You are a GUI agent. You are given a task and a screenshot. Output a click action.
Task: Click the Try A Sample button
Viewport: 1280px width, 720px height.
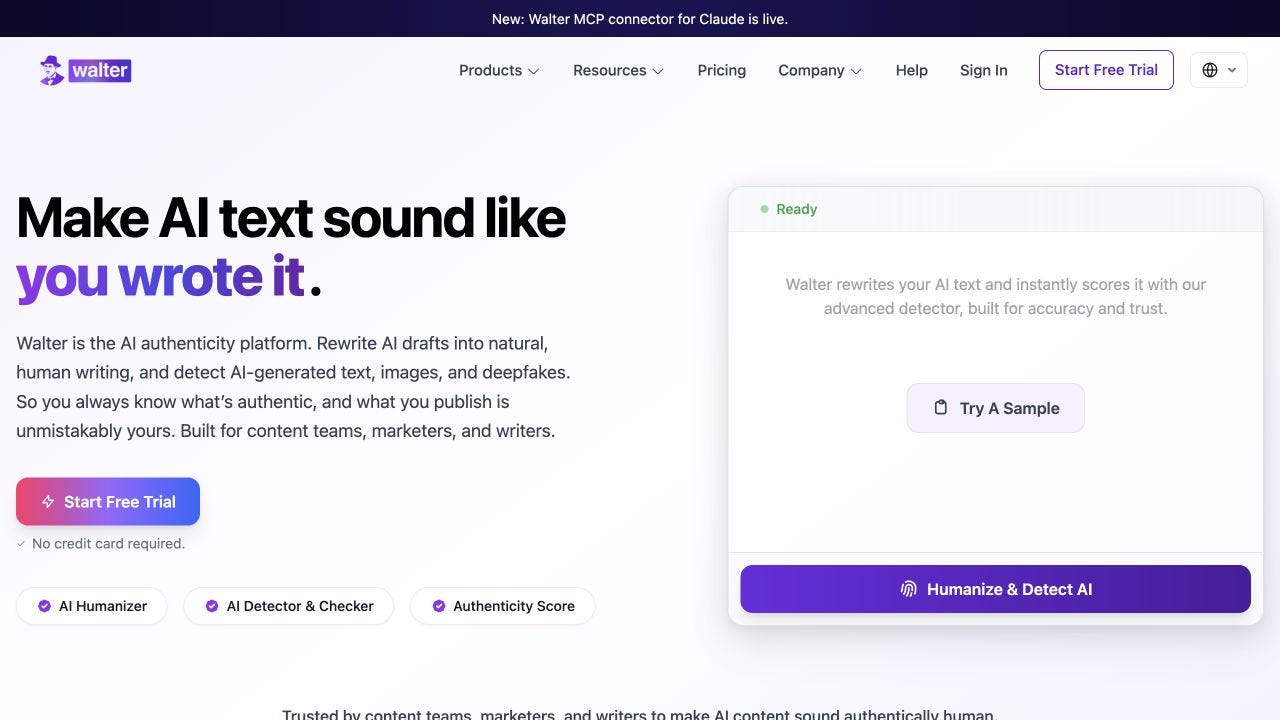[x=996, y=408]
